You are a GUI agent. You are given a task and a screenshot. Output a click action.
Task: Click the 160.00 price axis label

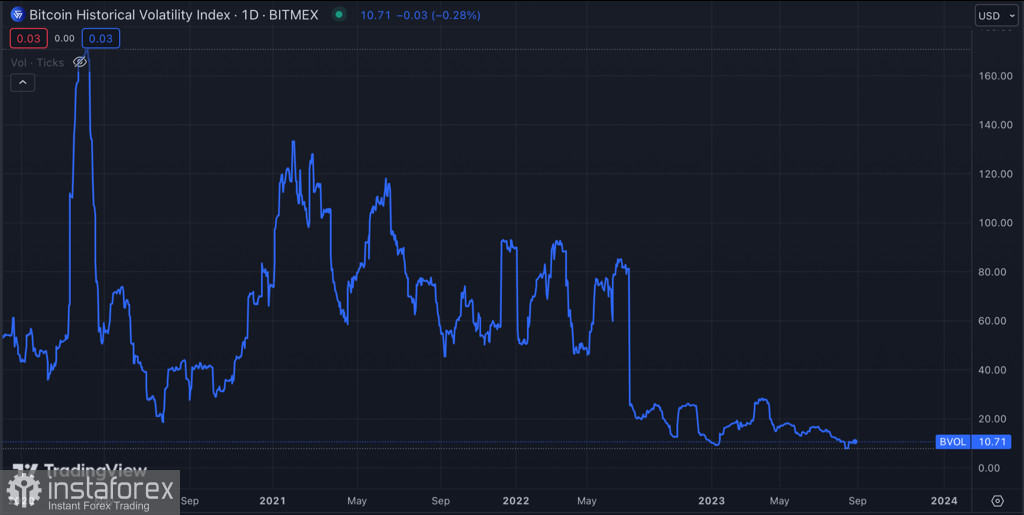point(997,76)
